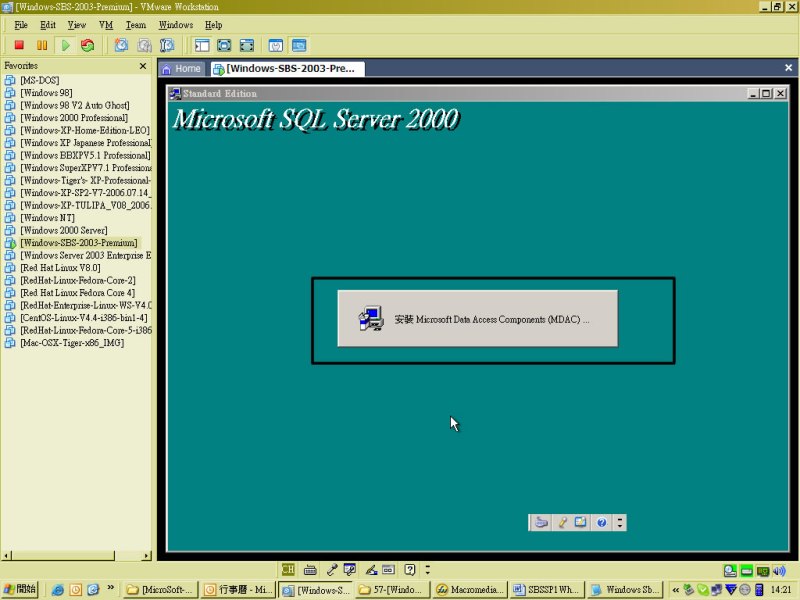
Task: Click the Suspend (pause) toolbar button
Action: 42,45
